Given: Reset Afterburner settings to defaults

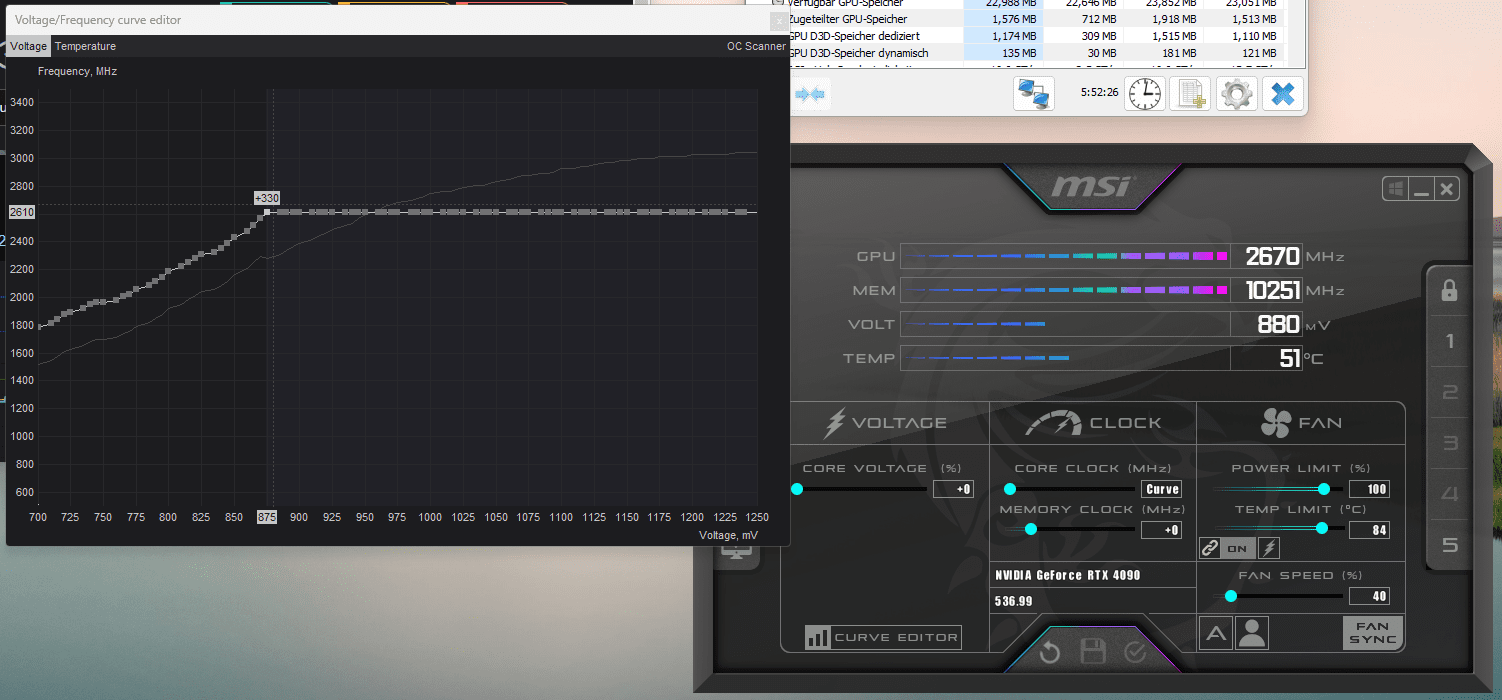Looking at the screenshot, I should coord(1049,653).
